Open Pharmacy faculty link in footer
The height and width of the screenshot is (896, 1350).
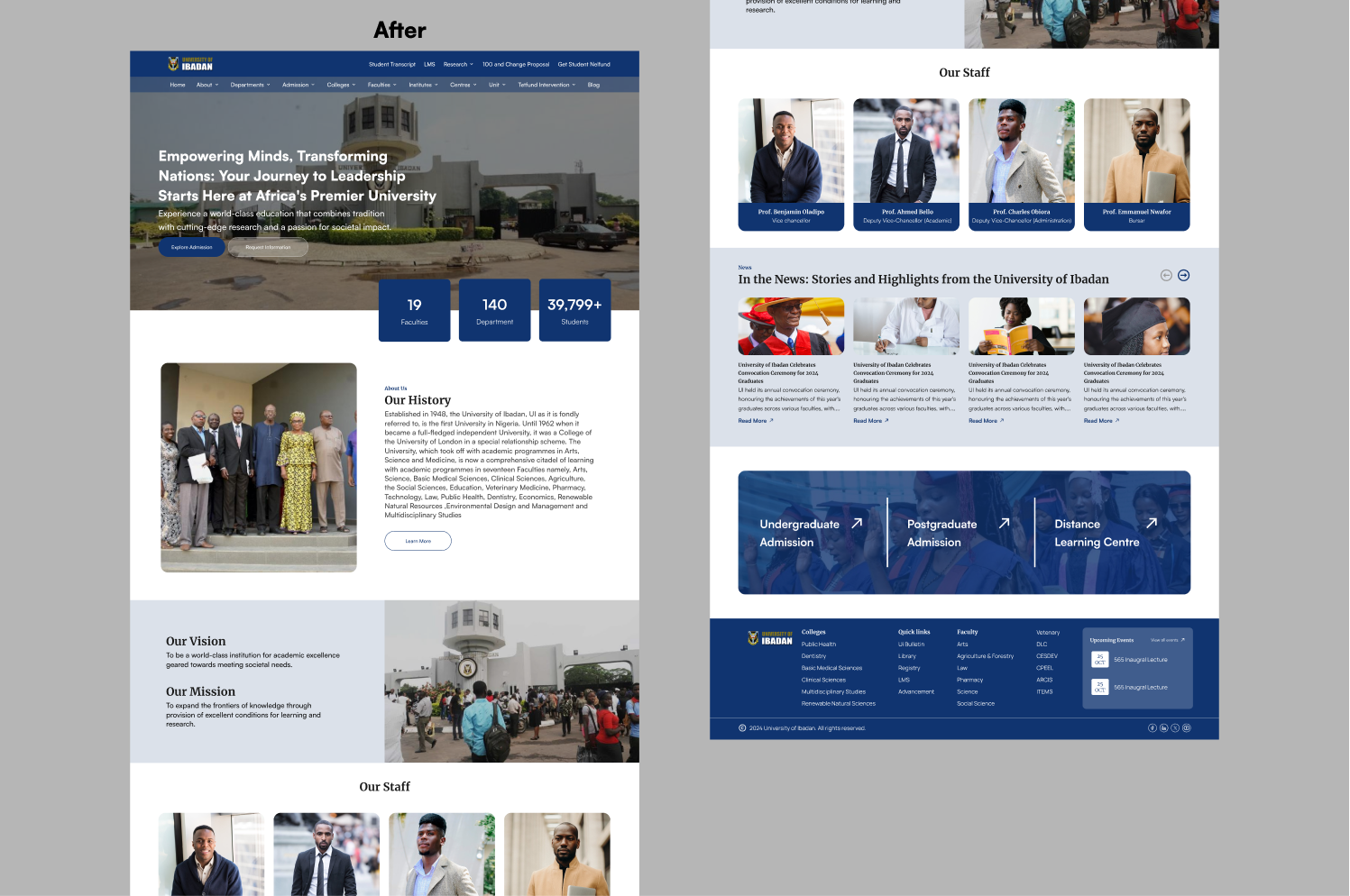tap(969, 680)
